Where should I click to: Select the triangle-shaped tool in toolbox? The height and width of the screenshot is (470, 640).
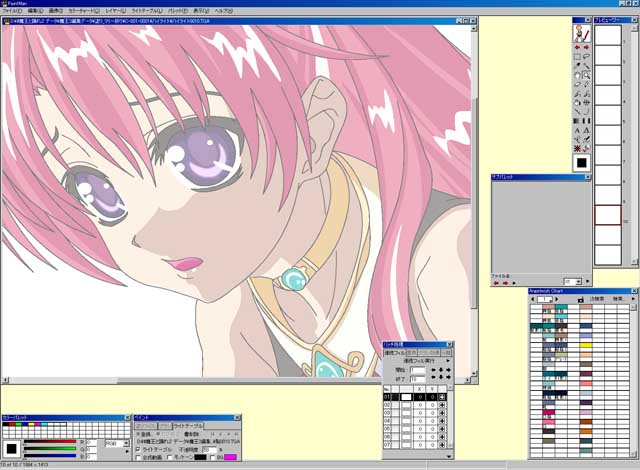[586, 131]
